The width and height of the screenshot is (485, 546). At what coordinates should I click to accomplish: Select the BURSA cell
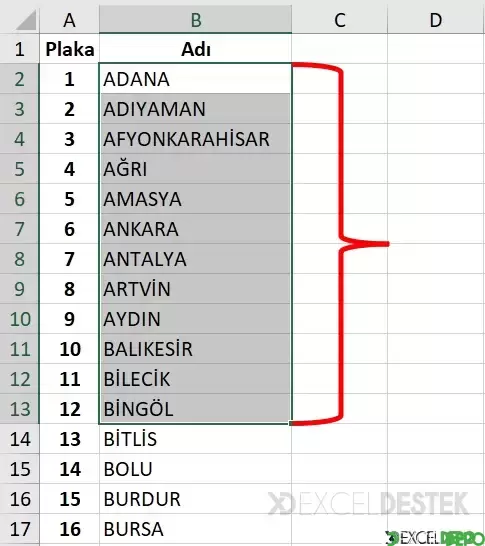tap(195, 529)
